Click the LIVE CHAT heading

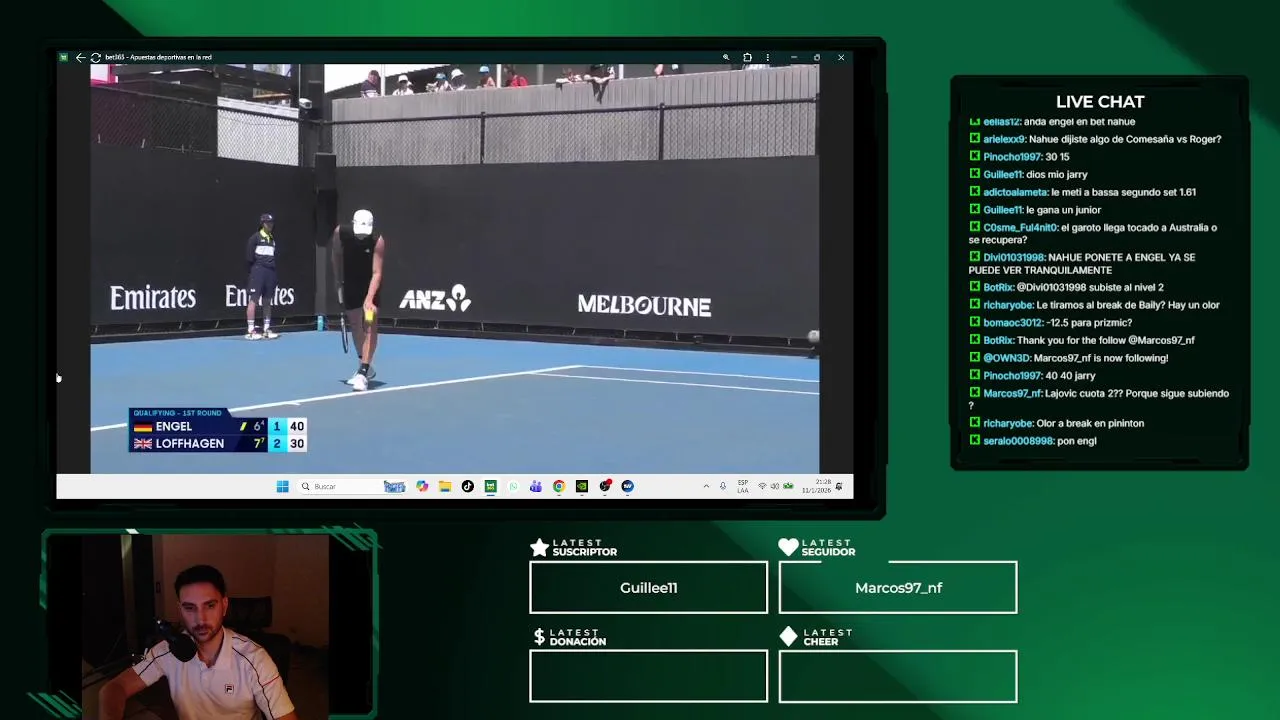pos(1100,102)
